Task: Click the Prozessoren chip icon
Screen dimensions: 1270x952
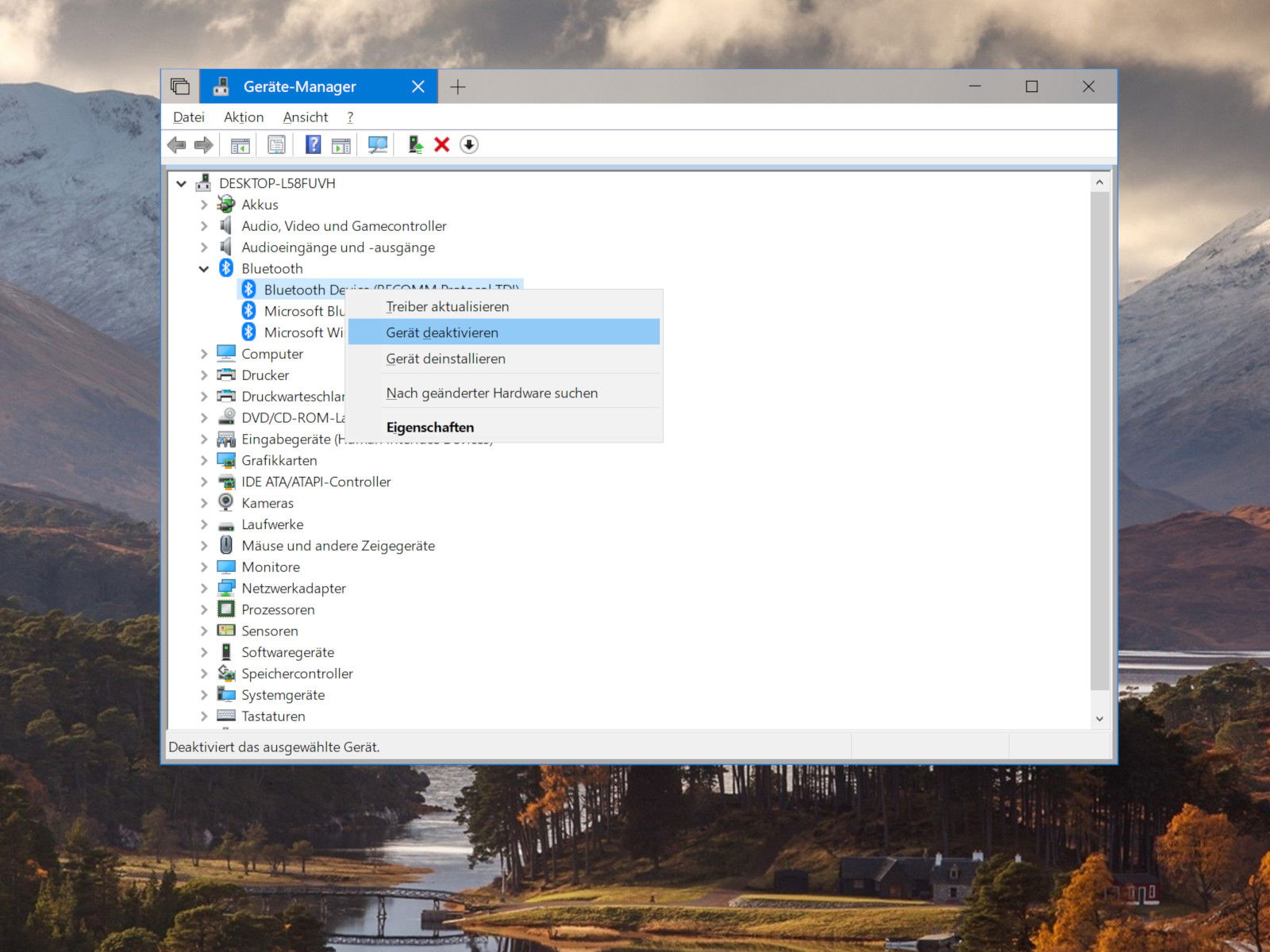Action: (226, 609)
